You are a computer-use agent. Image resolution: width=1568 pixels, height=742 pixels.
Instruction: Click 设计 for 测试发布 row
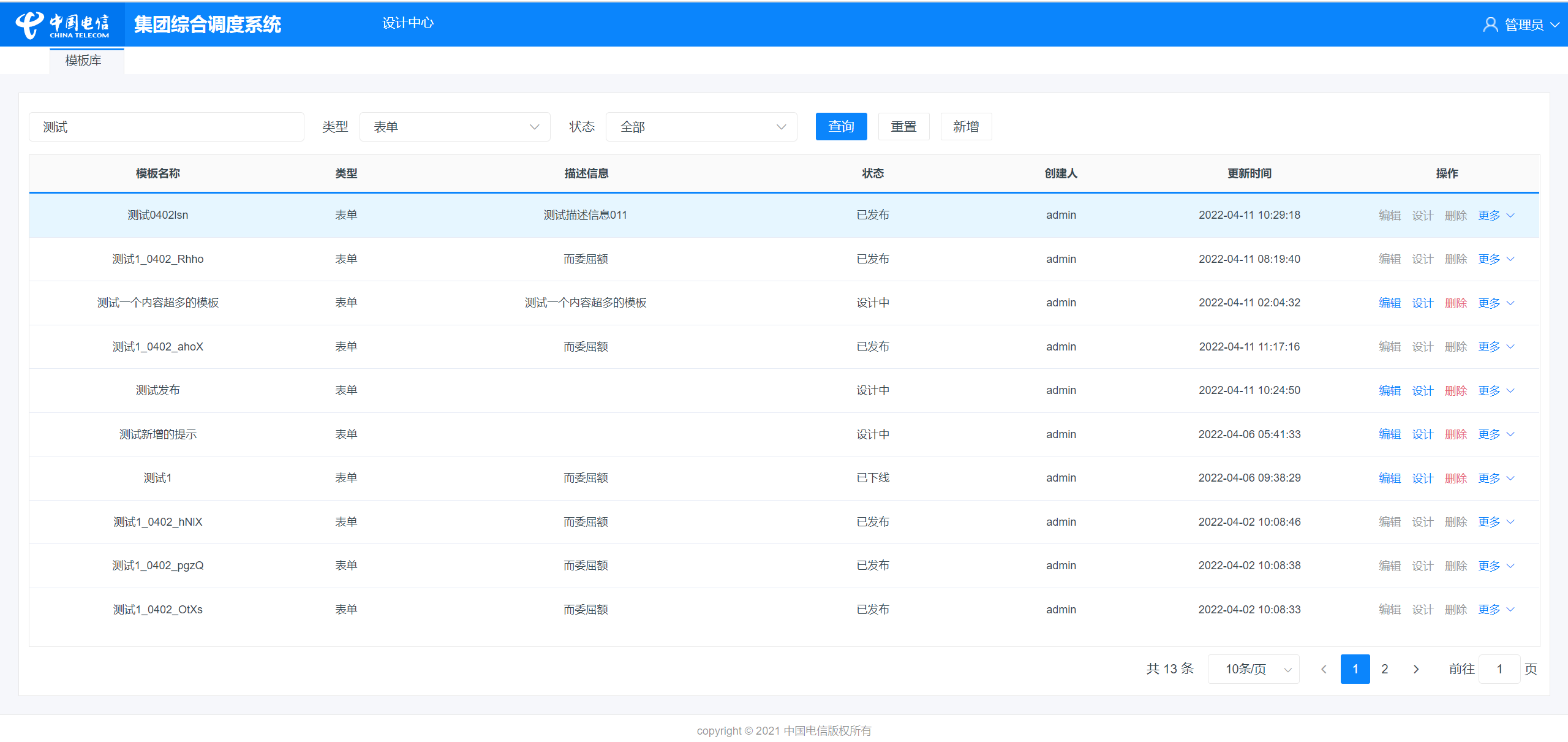pyautogui.click(x=1423, y=390)
